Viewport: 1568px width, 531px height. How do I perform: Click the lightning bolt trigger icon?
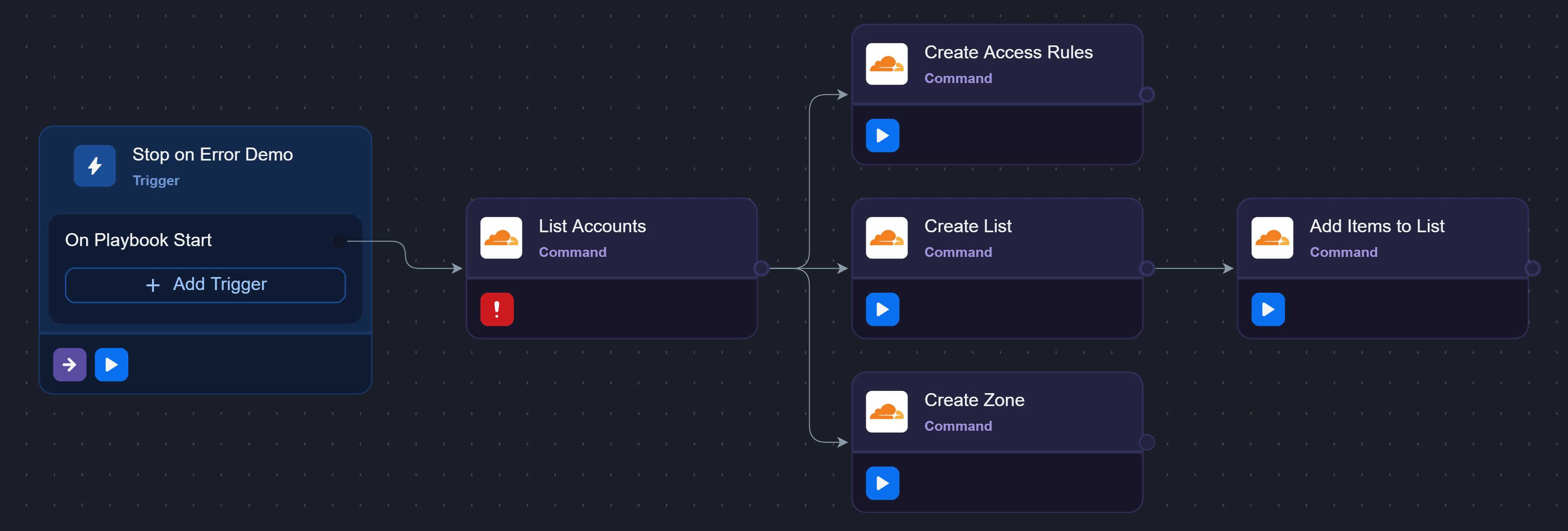(x=94, y=165)
